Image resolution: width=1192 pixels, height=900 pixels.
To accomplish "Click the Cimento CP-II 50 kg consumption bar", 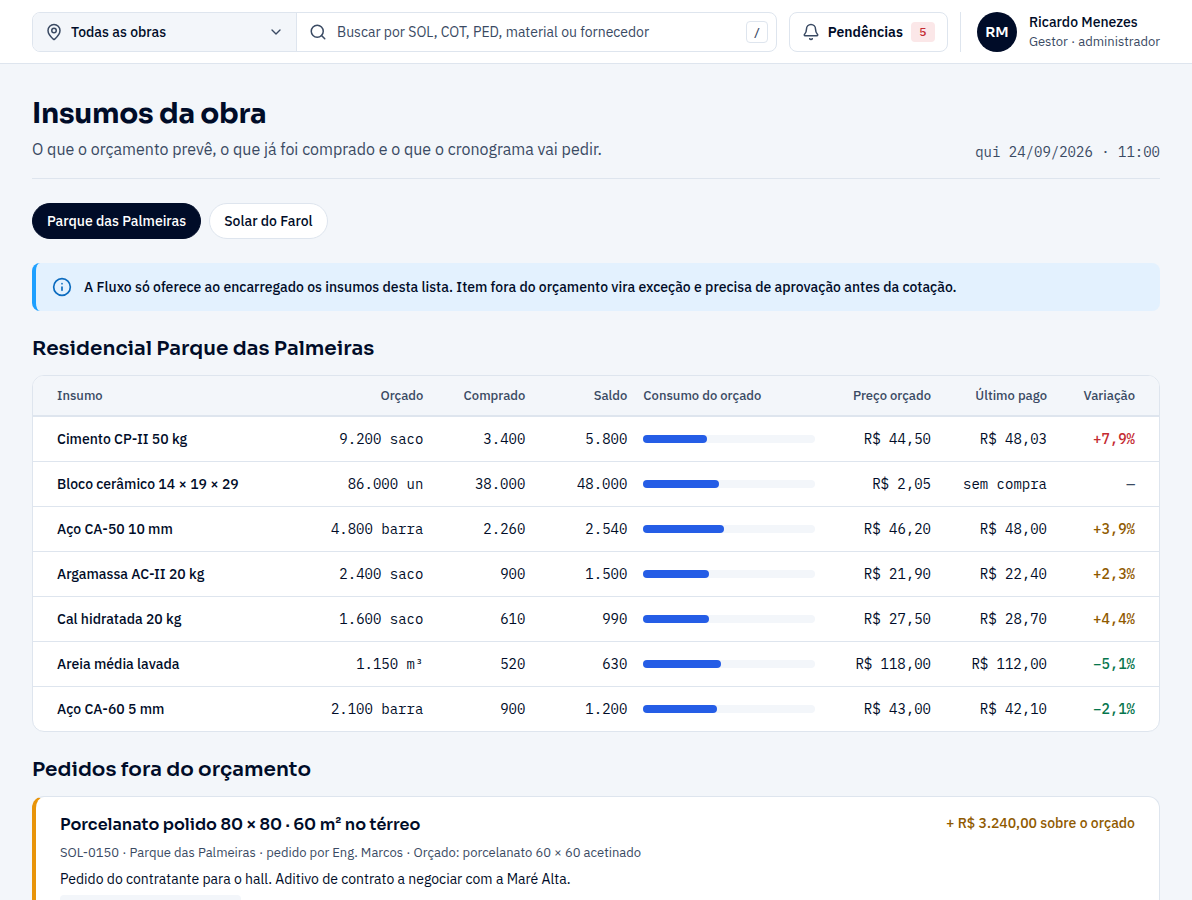I will click(x=728, y=439).
